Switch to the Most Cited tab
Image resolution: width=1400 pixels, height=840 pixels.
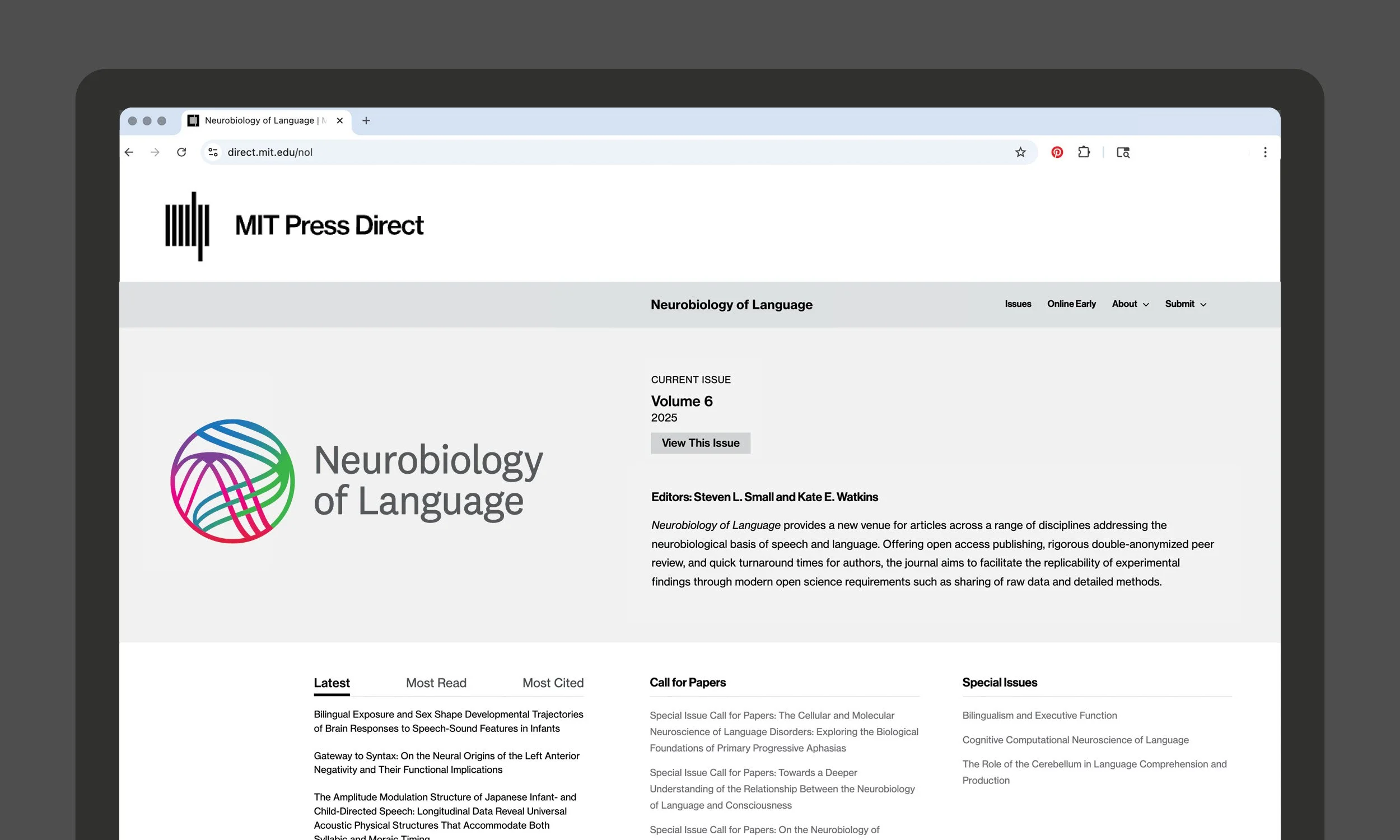pos(553,683)
